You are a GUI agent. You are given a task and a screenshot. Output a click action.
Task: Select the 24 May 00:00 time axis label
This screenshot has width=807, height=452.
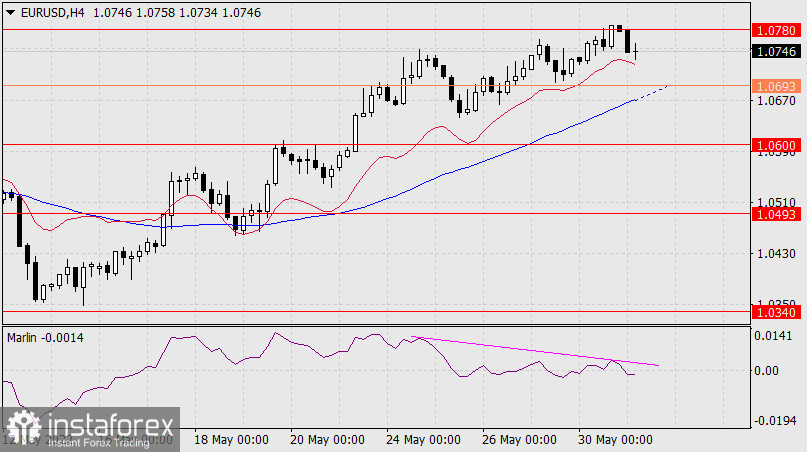click(423, 440)
